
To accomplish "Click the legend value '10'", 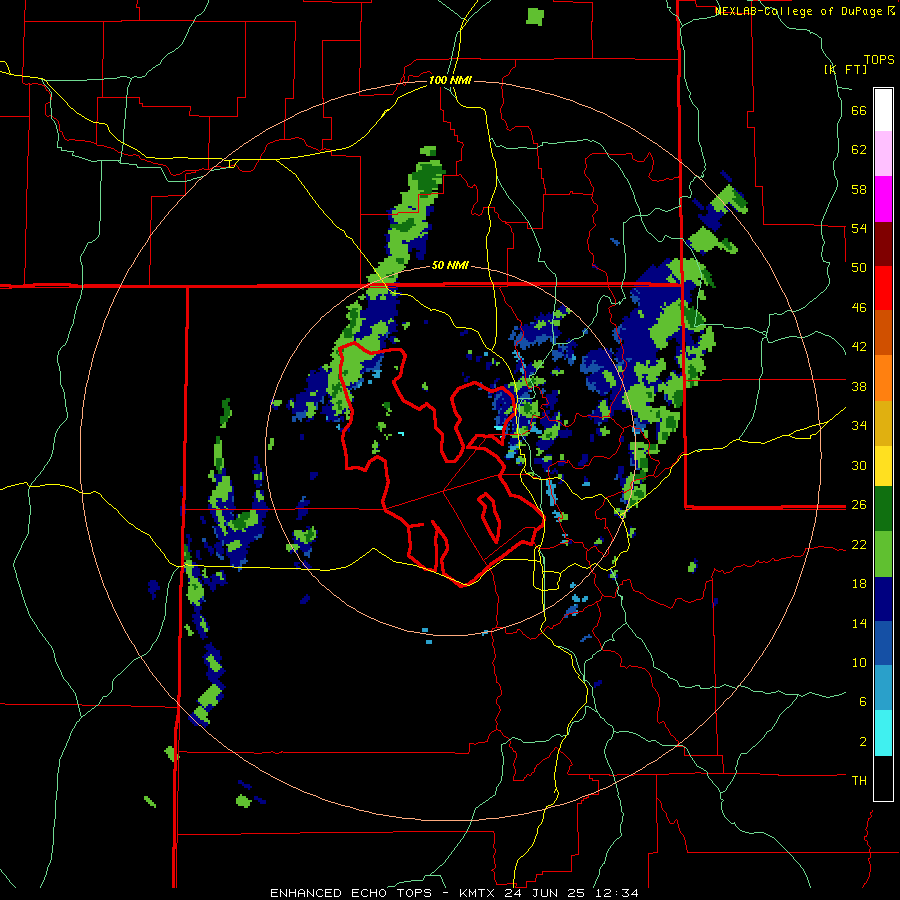I will [859, 662].
